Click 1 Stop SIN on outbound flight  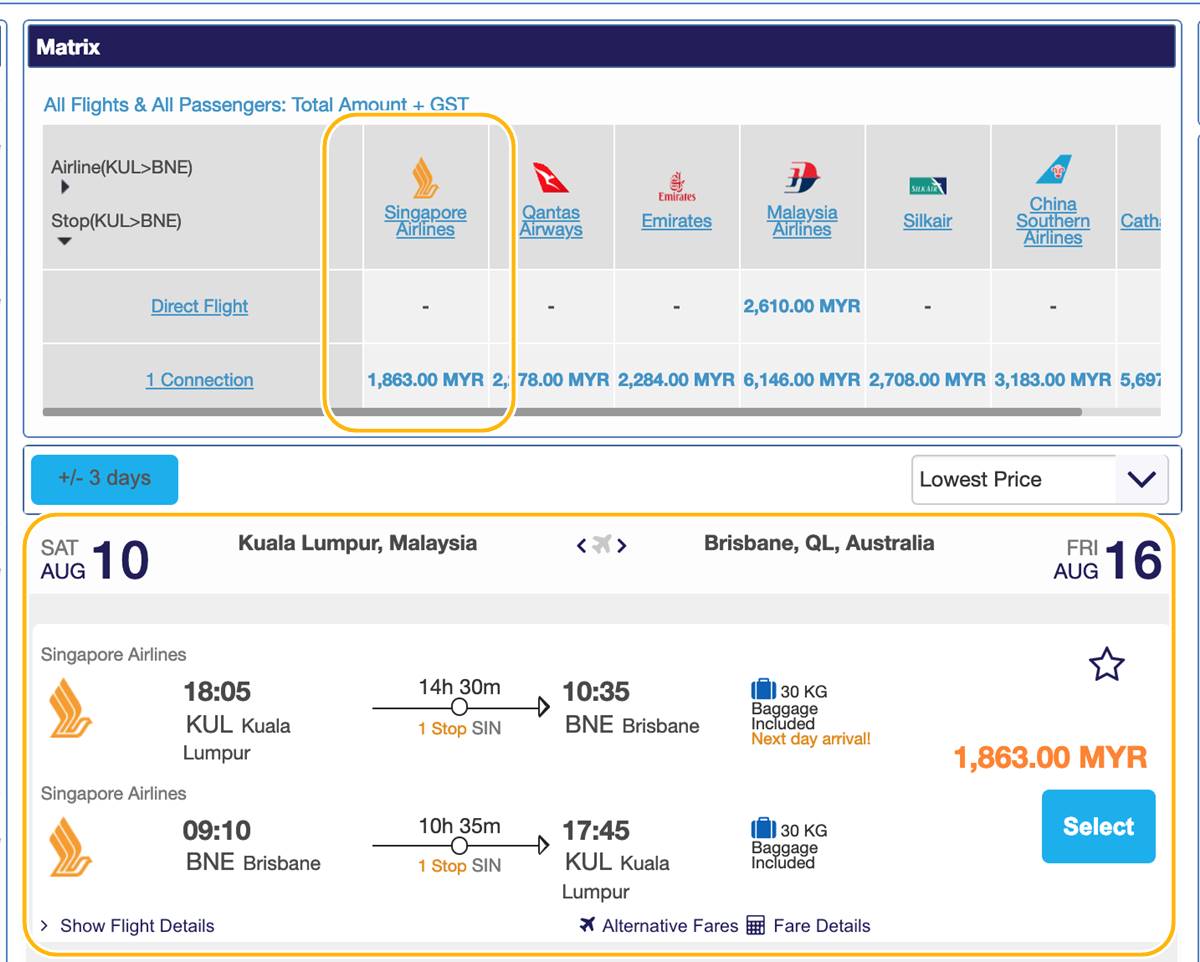pos(459,728)
